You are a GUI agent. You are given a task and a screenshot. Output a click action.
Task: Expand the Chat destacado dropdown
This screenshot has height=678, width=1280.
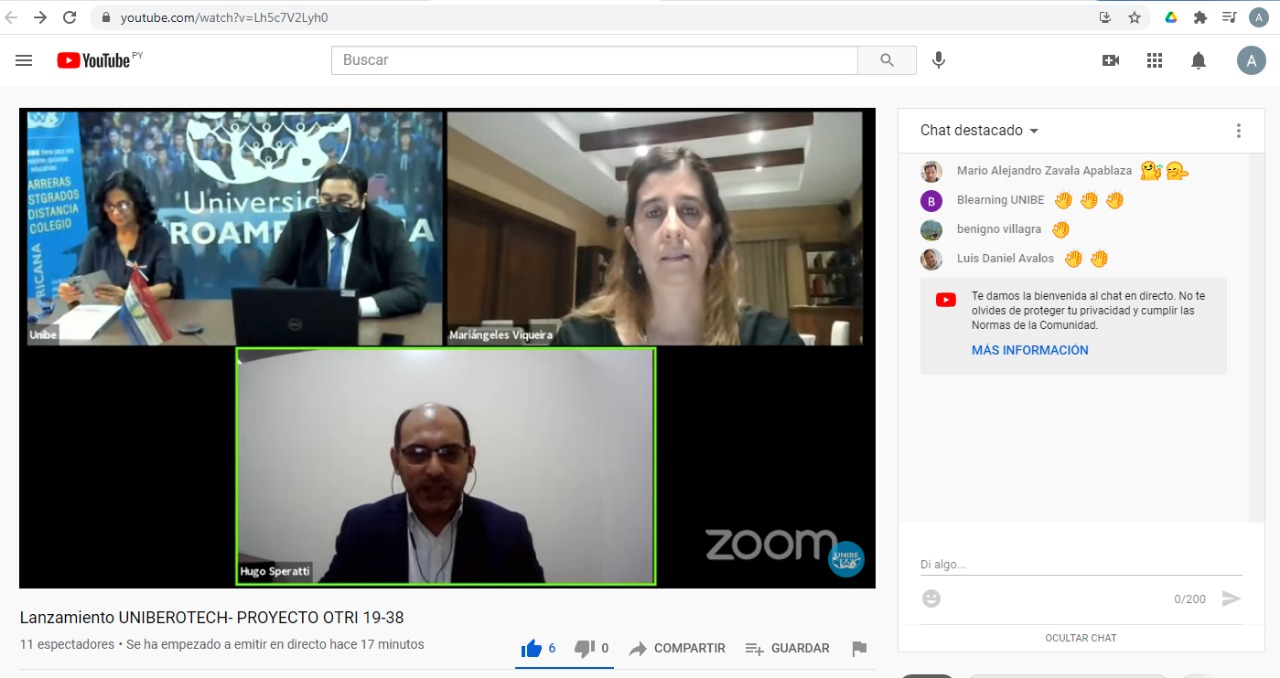(979, 131)
